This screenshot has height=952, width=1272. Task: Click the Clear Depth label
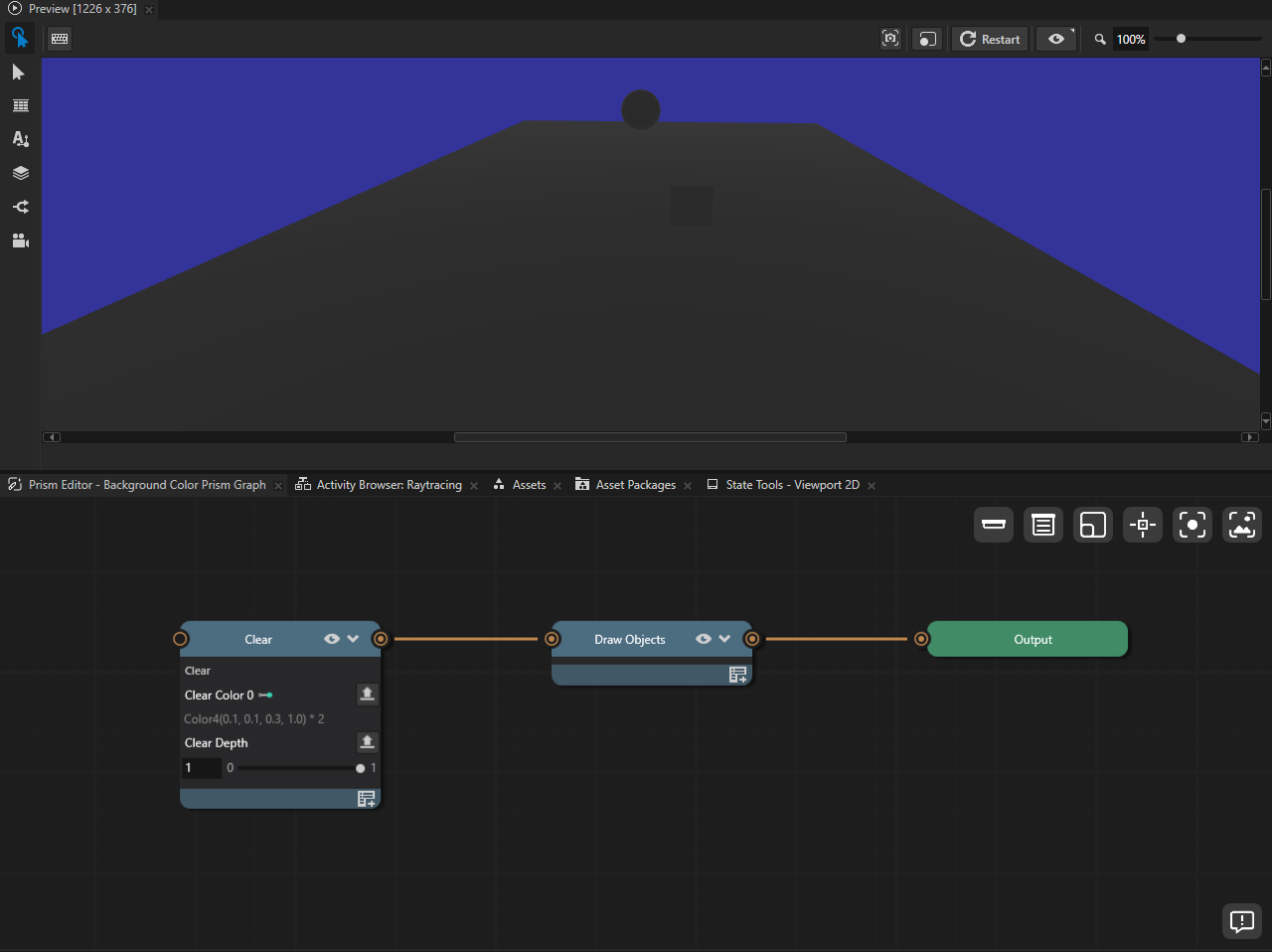[x=216, y=742]
